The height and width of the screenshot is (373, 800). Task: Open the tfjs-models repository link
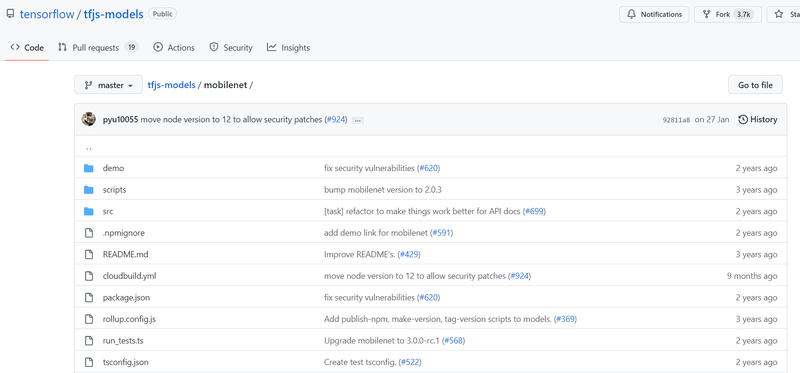(113, 14)
